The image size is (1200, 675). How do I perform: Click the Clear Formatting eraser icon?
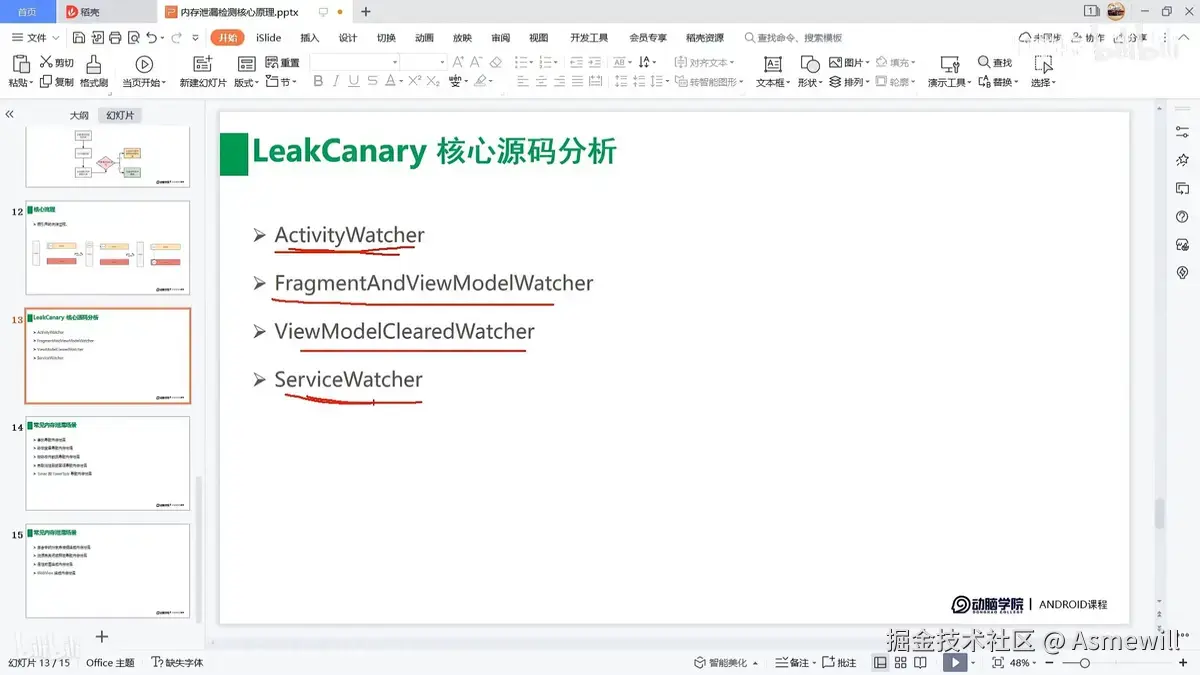(x=496, y=62)
